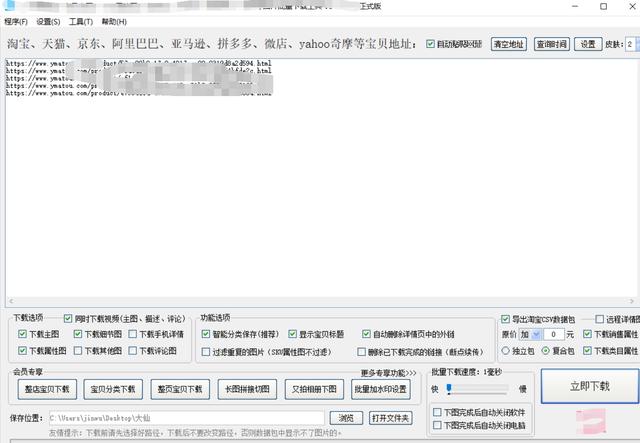Enable 下载评论图 checkbox
The width and height of the screenshot is (640, 443).
[x=133, y=350]
